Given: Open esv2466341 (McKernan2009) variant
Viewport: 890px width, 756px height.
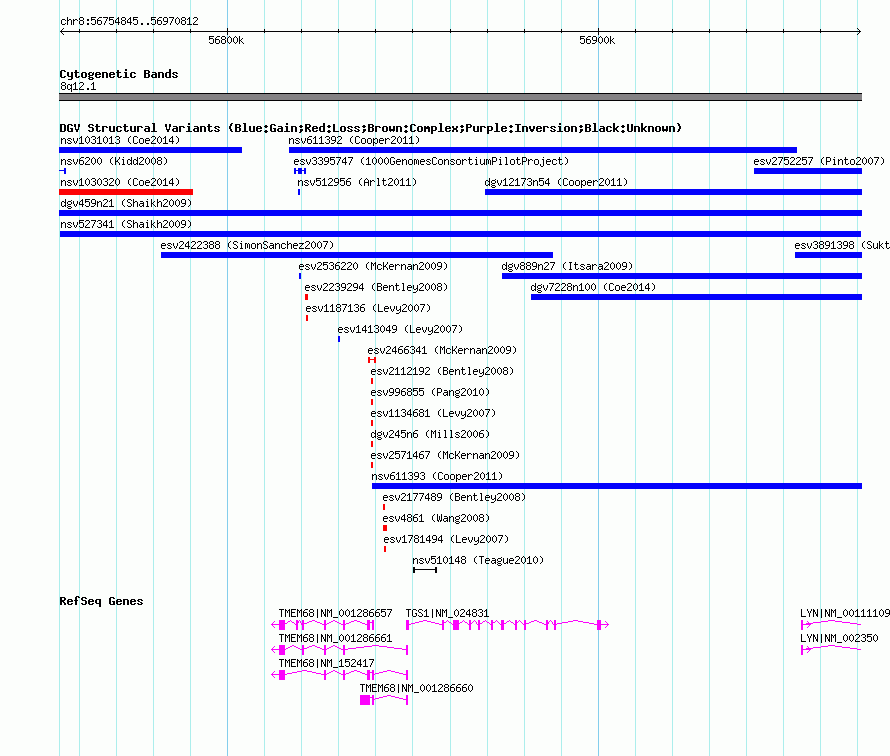Looking at the screenshot, I should tap(442, 350).
